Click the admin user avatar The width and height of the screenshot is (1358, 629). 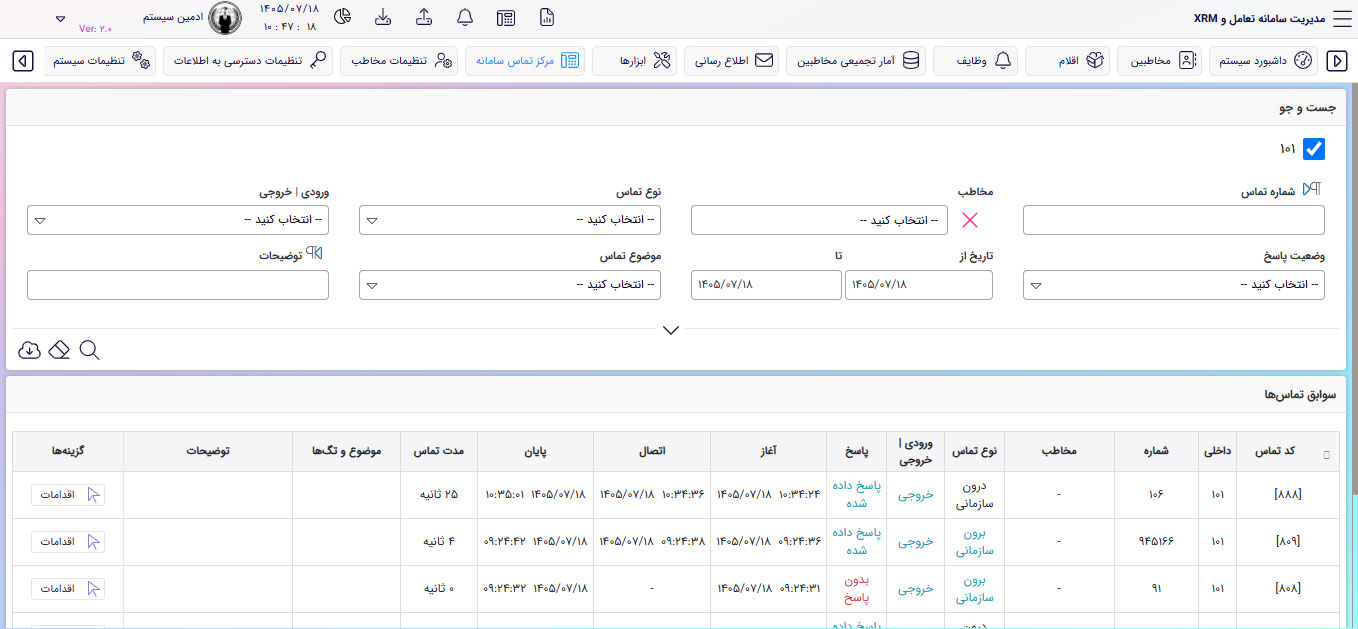click(x=224, y=18)
